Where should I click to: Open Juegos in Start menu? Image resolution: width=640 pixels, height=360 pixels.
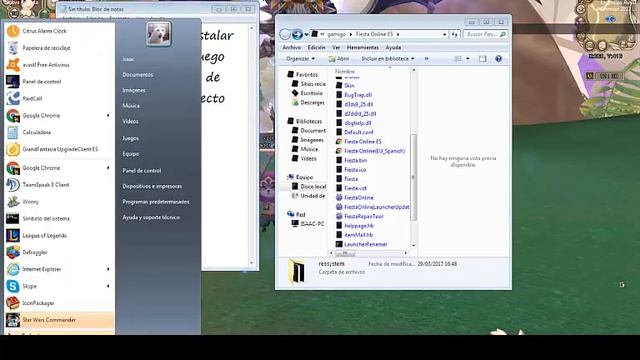pyautogui.click(x=130, y=138)
